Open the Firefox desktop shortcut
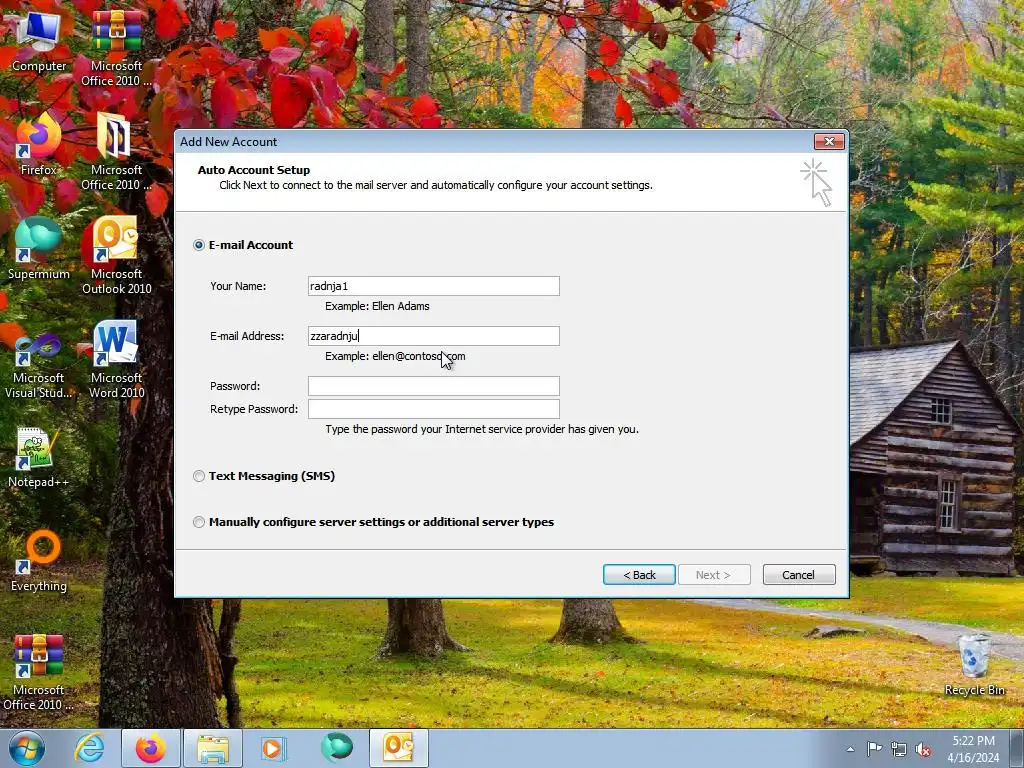 pyautogui.click(x=39, y=144)
